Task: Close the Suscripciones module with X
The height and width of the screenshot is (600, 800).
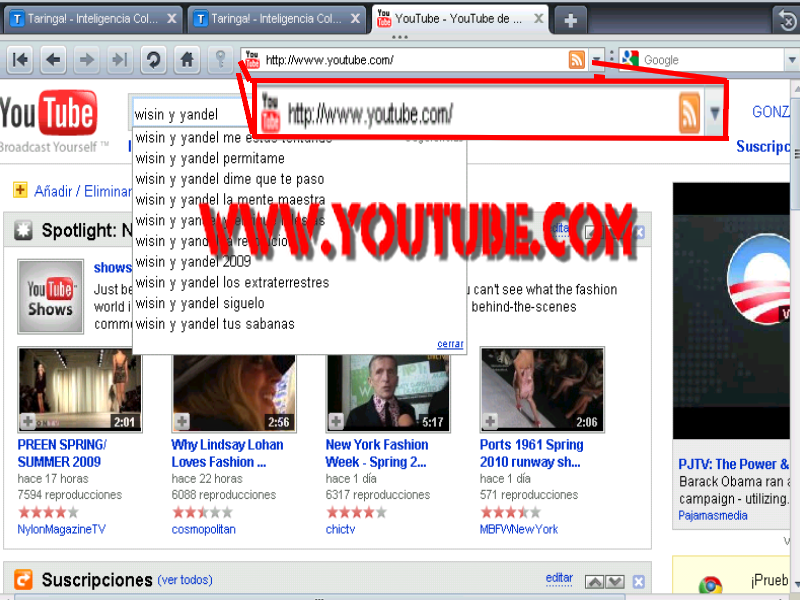Action: (639, 582)
